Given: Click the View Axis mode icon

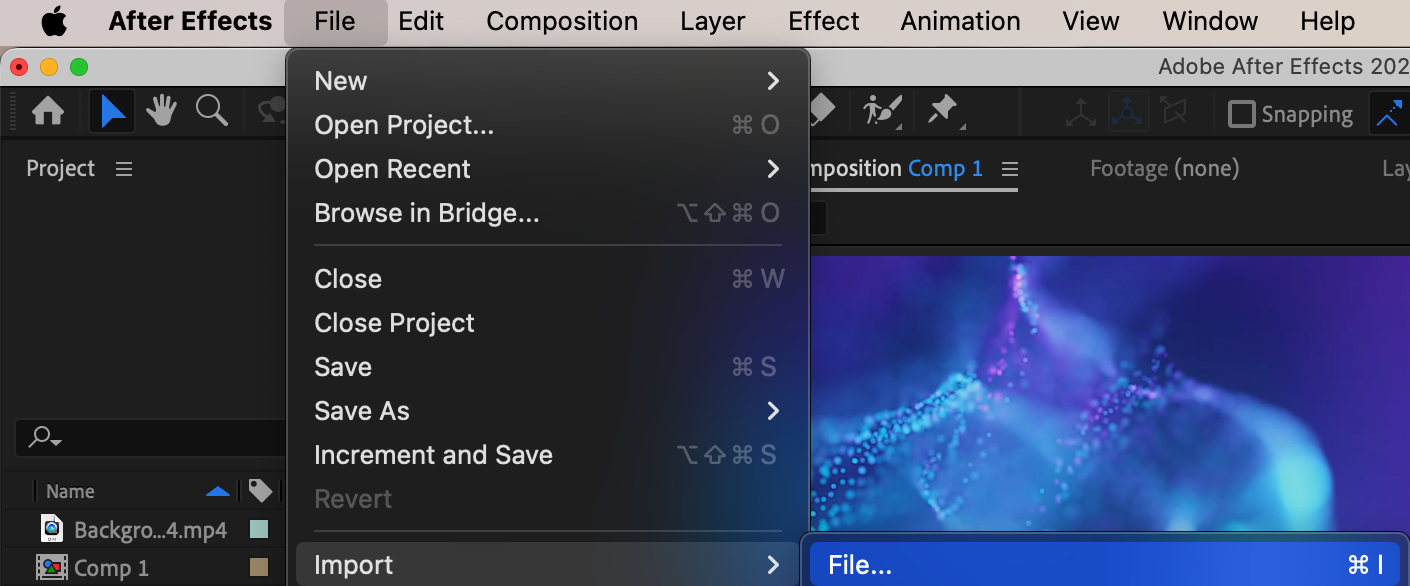Looking at the screenshot, I should click(1175, 113).
